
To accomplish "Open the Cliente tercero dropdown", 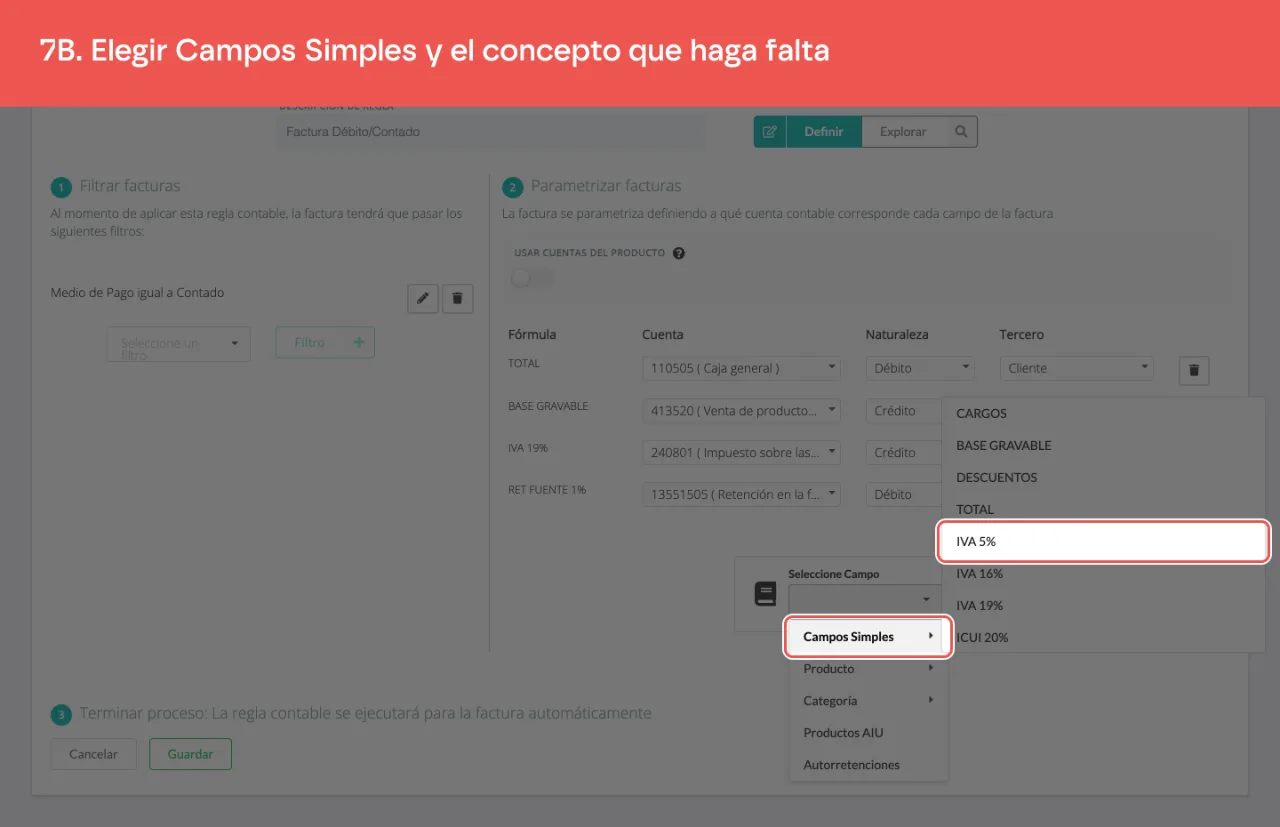I will pyautogui.click(x=1077, y=368).
